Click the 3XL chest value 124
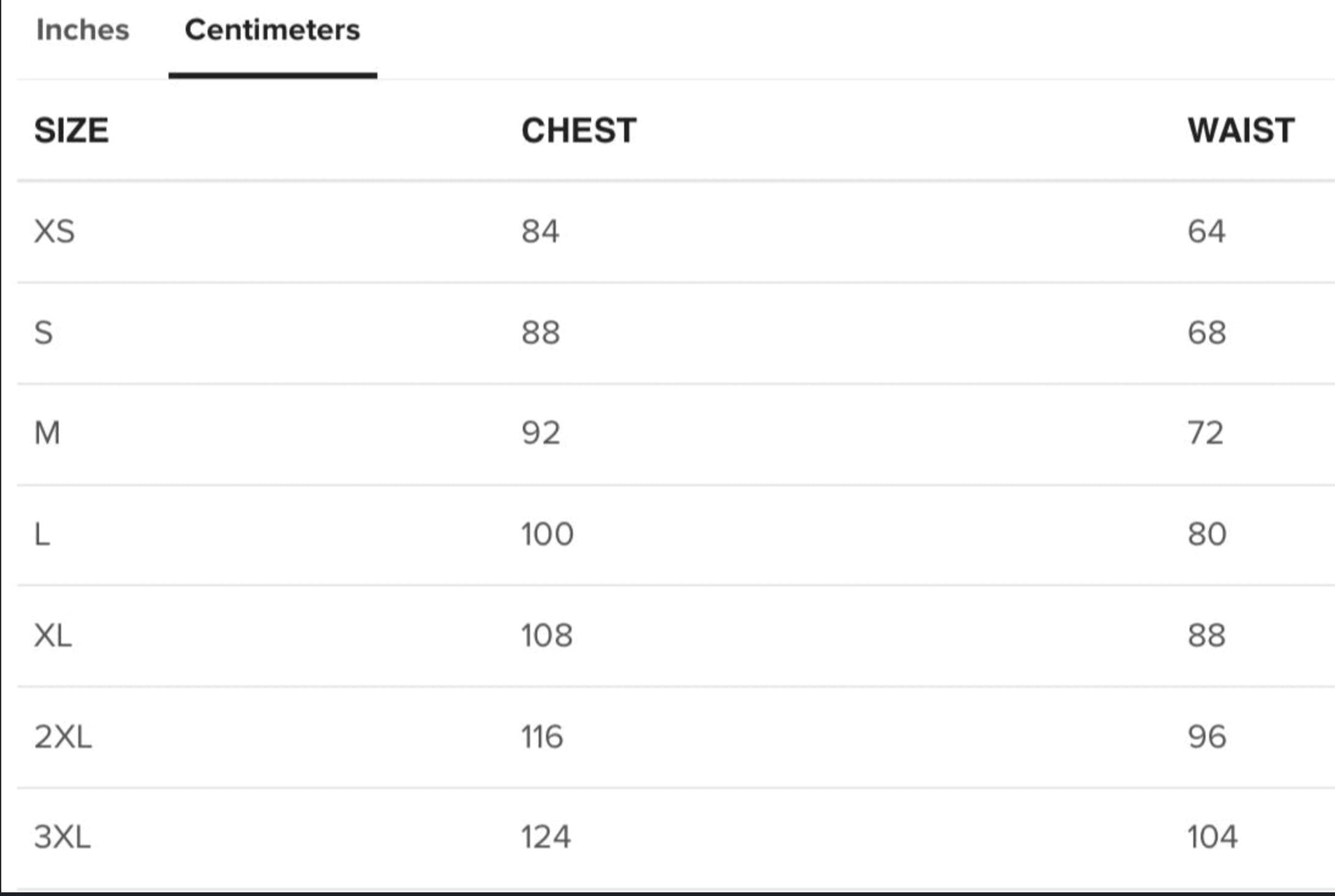 [x=546, y=837]
